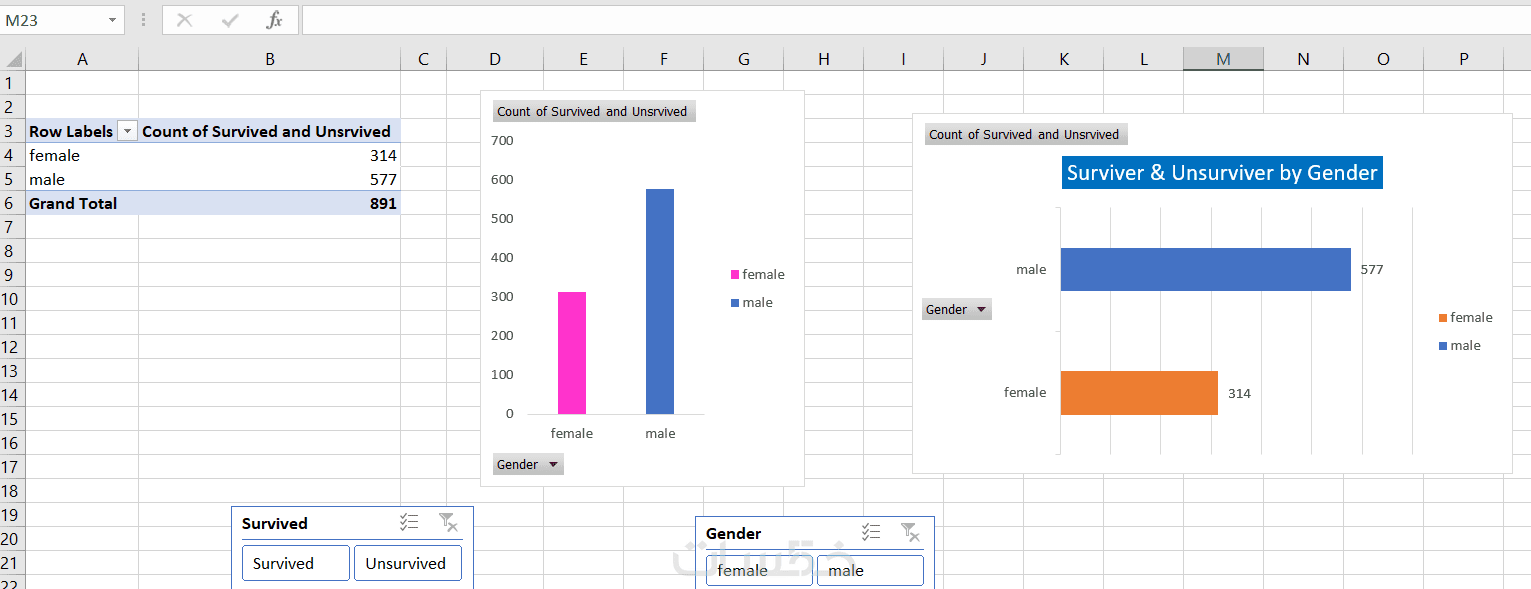Open Gender dropdown on the bar chart

[957, 310]
